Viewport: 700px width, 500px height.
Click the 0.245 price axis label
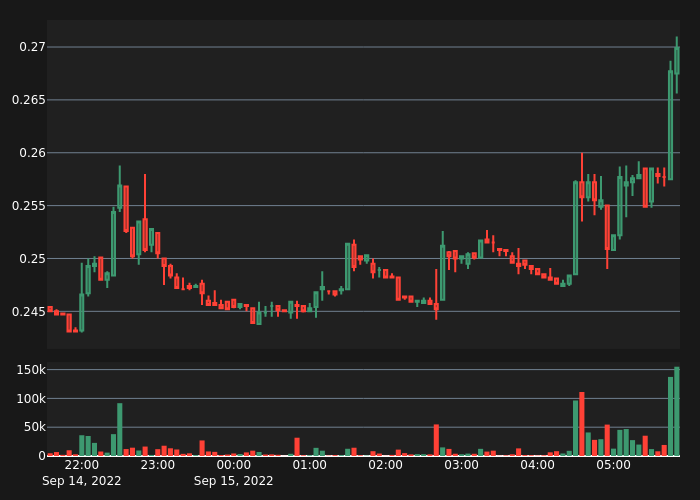[x=29, y=312]
